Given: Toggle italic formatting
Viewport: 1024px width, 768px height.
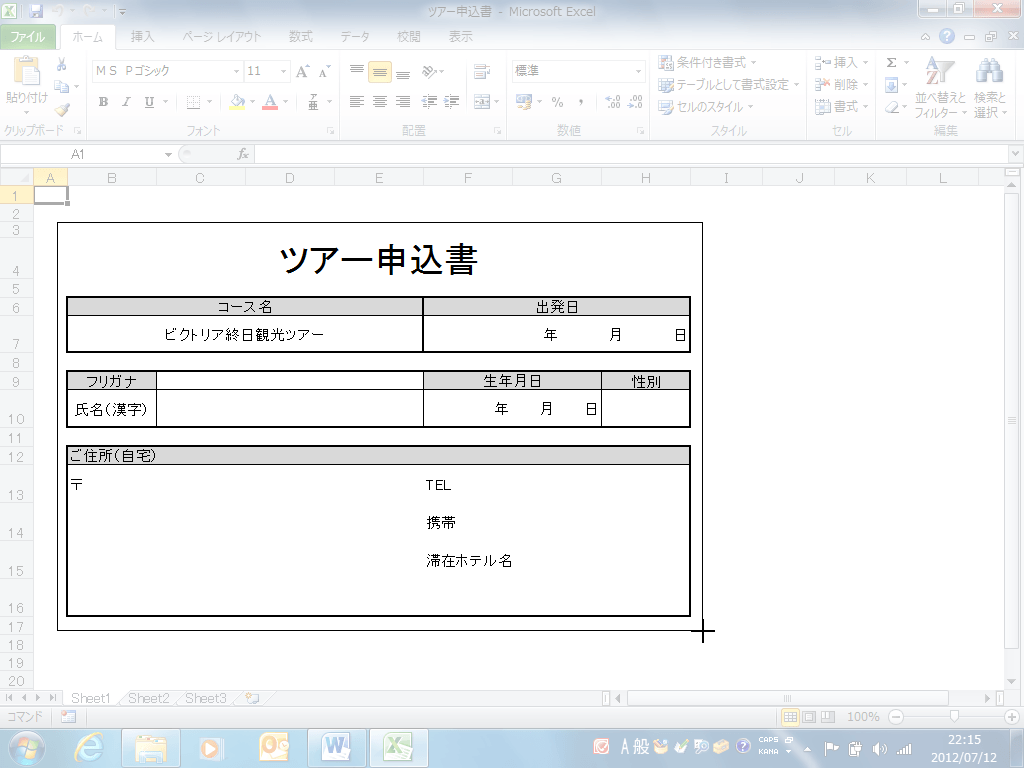Looking at the screenshot, I should click(x=126, y=102).
